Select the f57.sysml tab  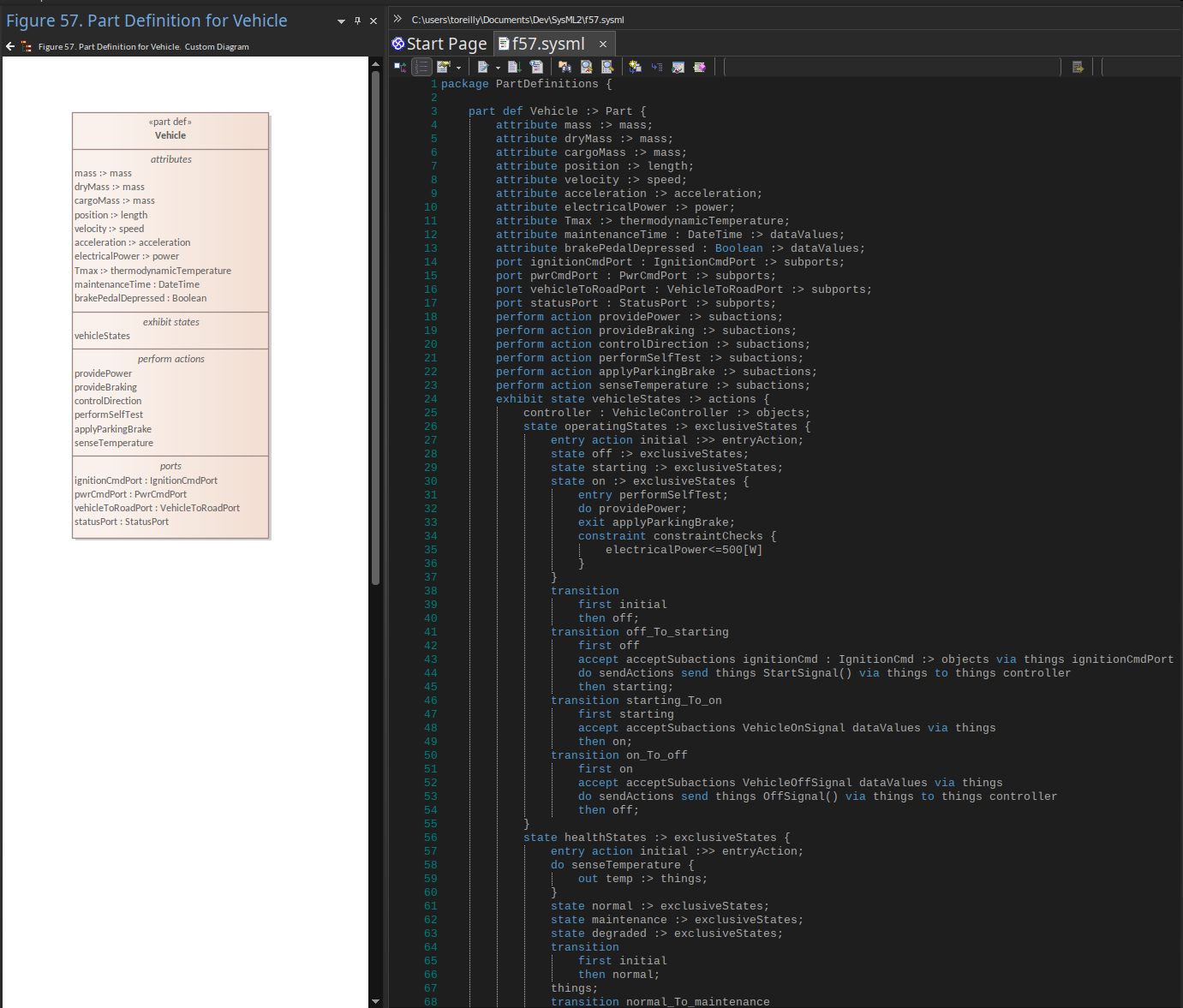click(x=547, y=44)
